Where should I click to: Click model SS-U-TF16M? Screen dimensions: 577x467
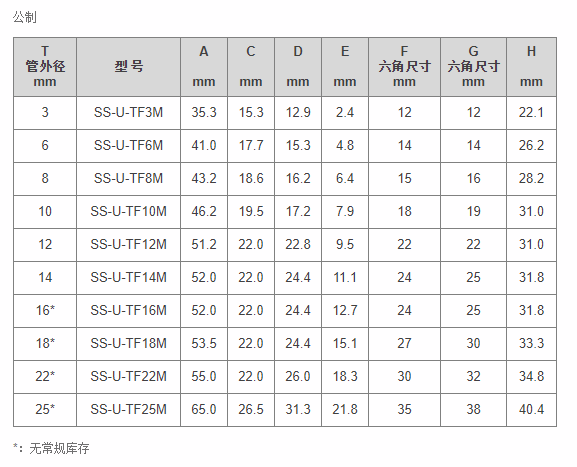(128, 311)
